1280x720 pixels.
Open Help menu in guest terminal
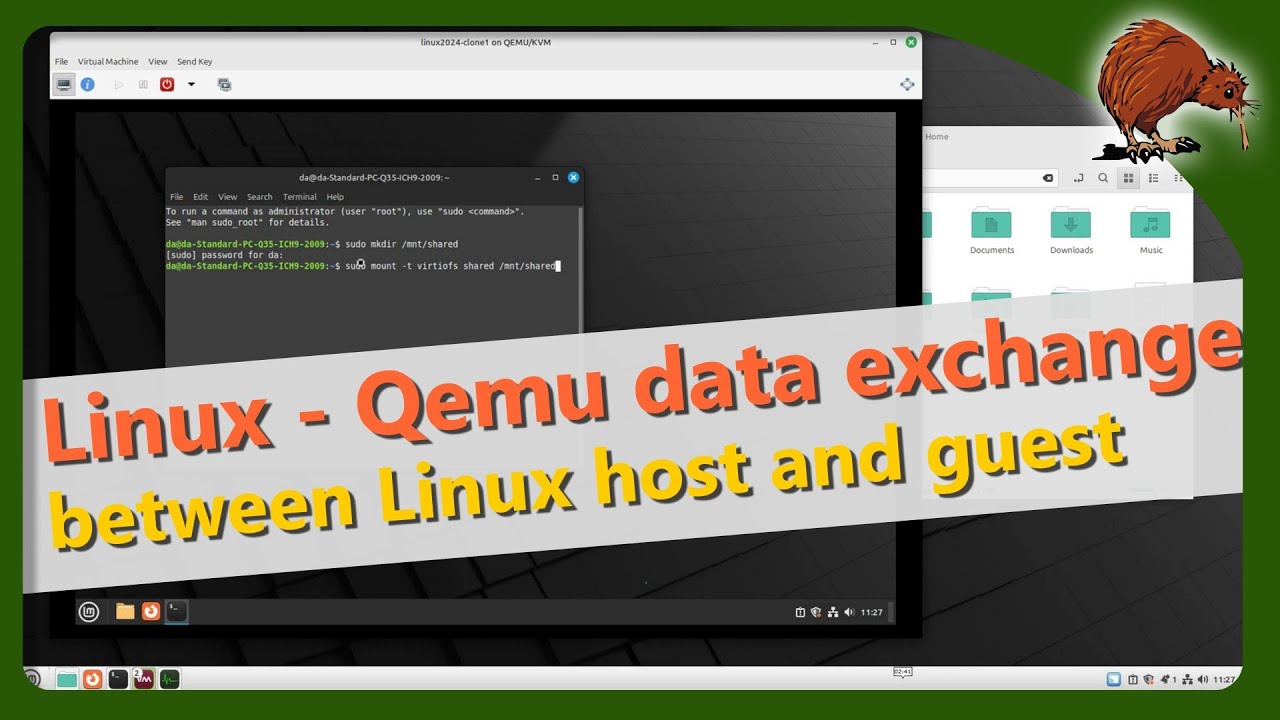(335, 197)
